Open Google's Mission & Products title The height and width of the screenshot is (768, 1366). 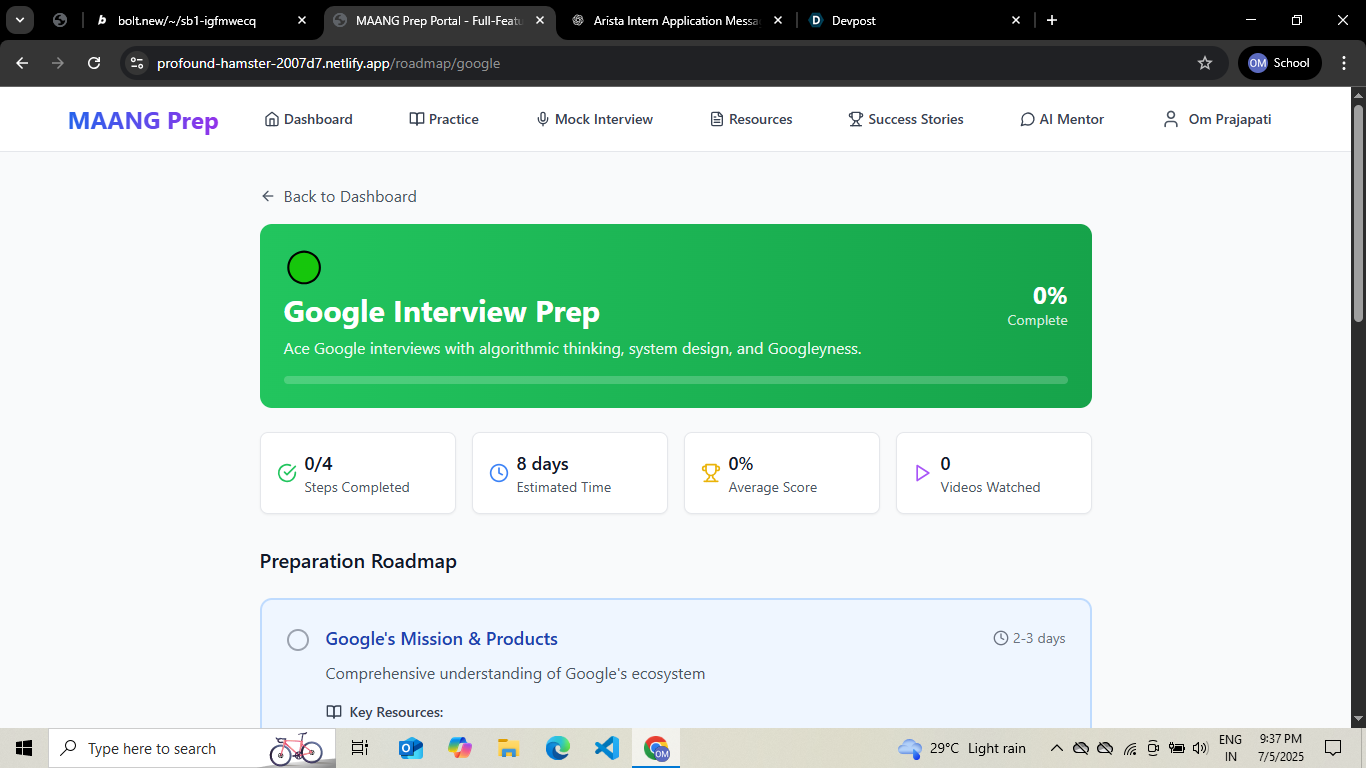pos(442,639)
